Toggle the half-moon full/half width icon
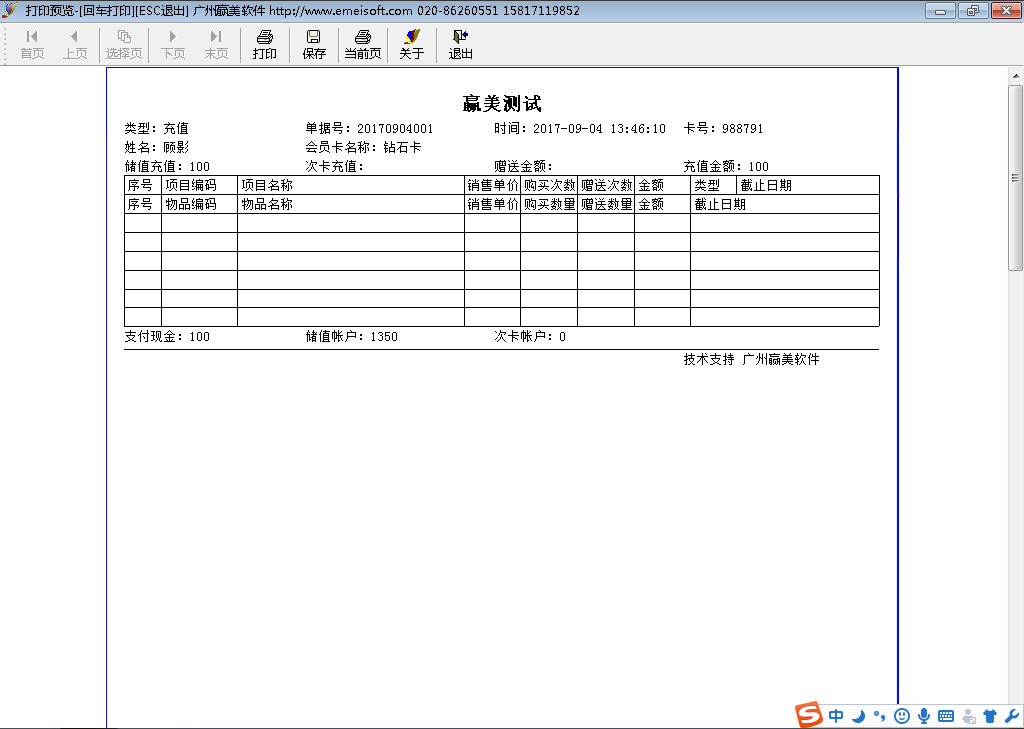This screenshot has width=1024, height=729. [858, 716]
